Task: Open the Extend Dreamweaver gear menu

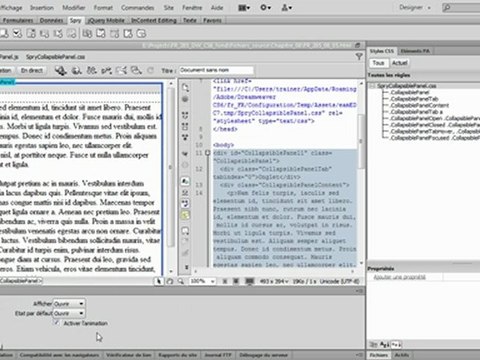Action: coord(265,7)
